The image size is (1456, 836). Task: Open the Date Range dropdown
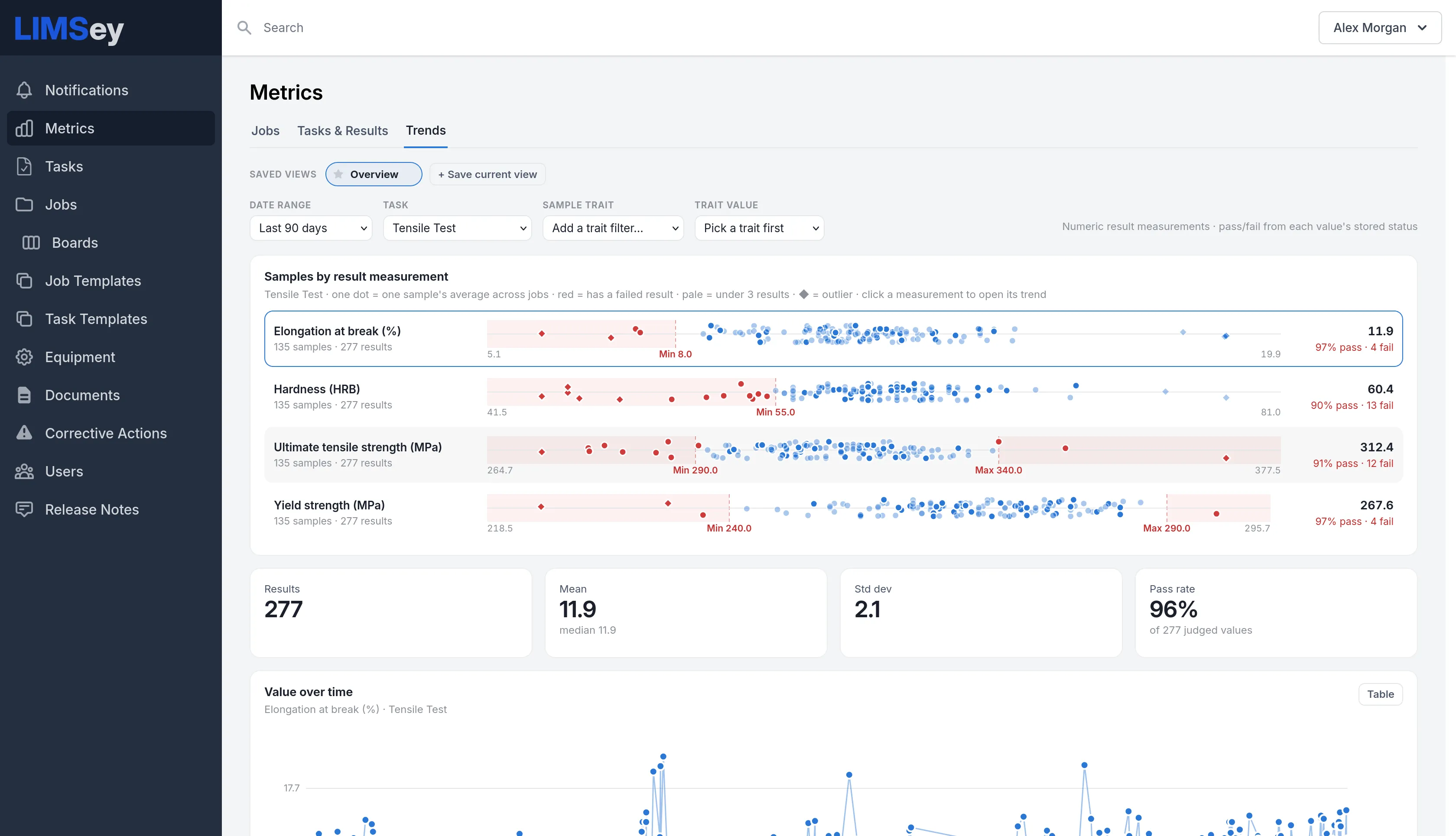[311, 228]
